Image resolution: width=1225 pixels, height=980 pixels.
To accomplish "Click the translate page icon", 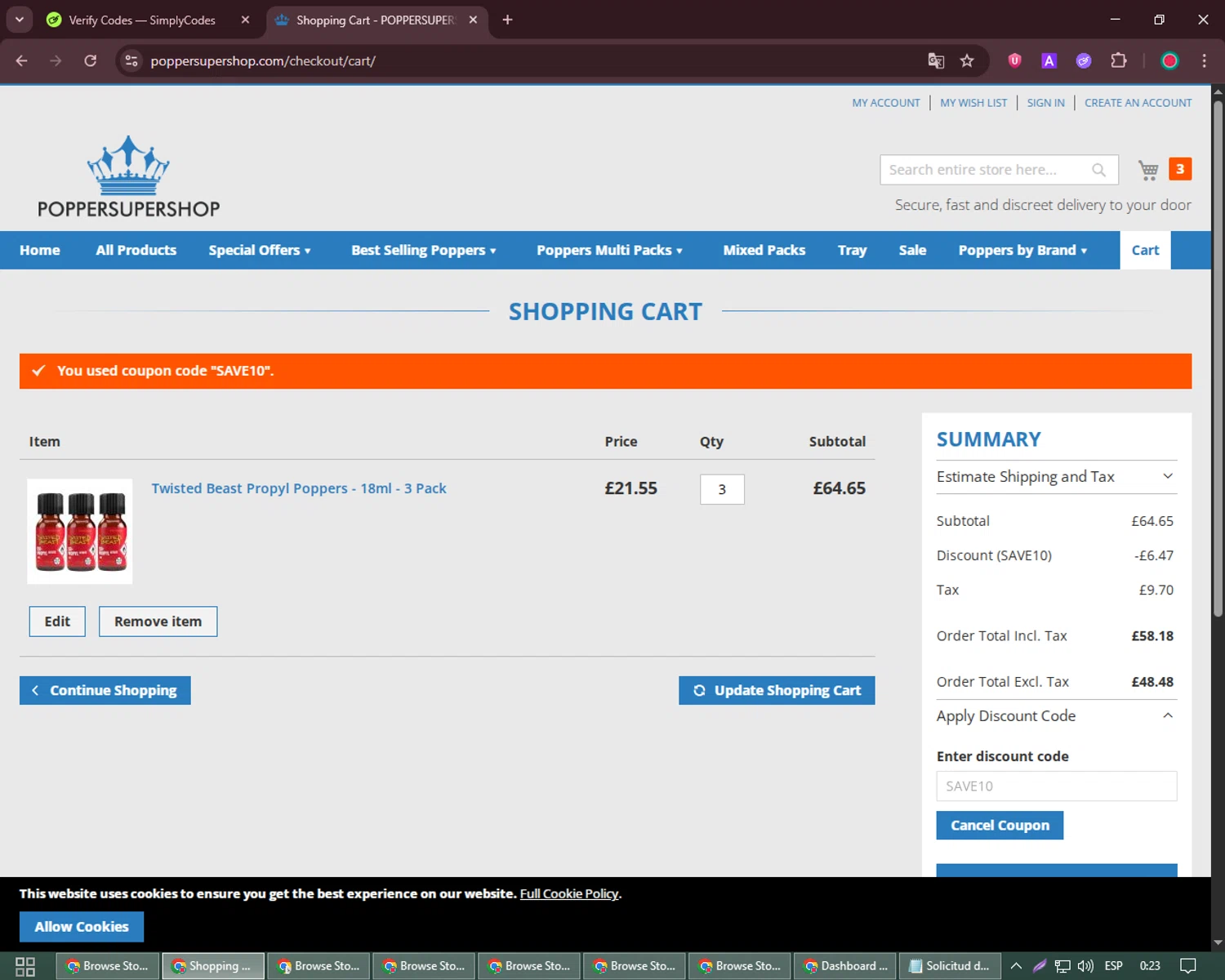I will [x=936, y=60].
